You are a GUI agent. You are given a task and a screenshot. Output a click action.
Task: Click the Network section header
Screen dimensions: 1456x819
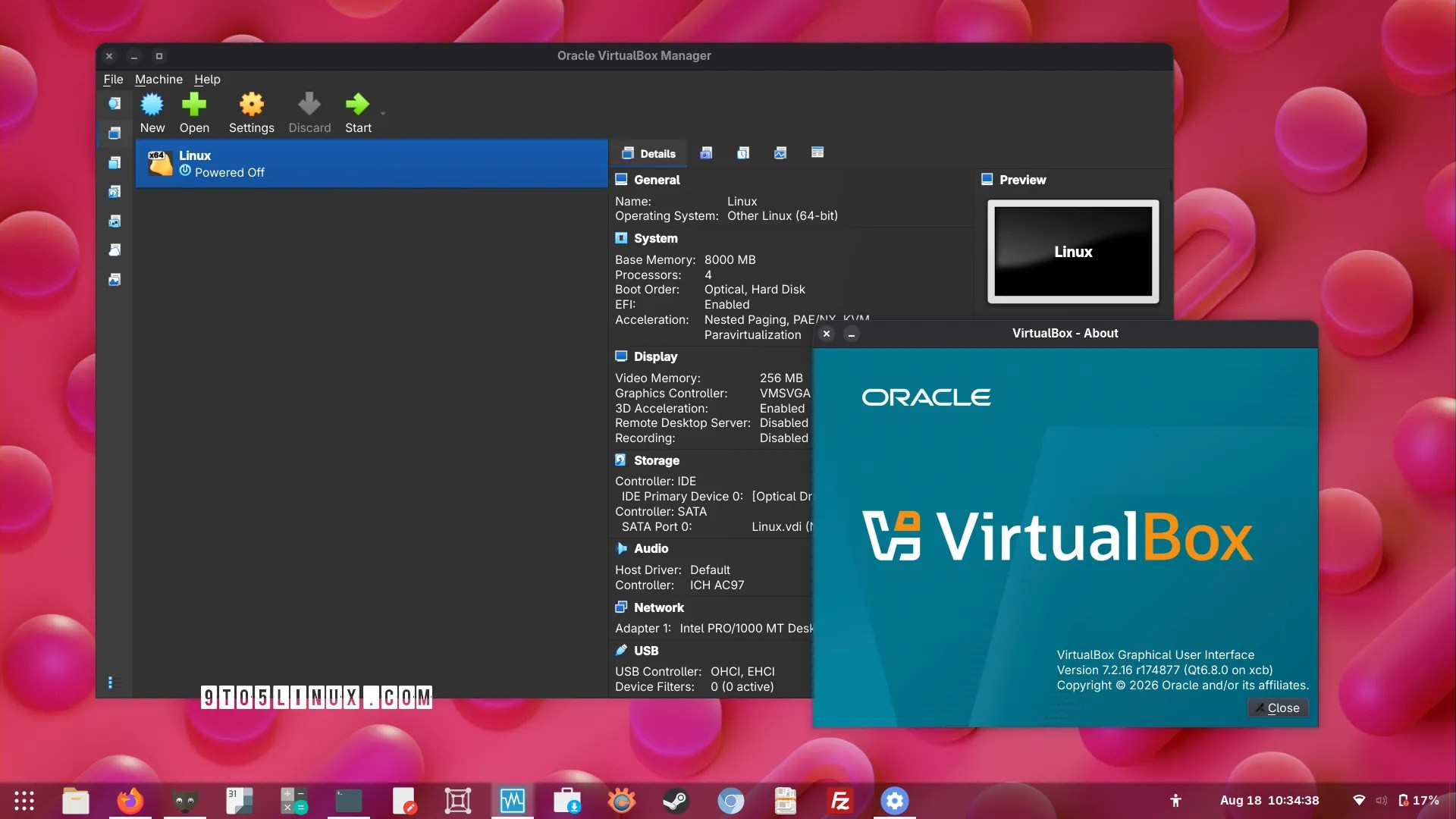pyautogui.click(x=659, y=607)
